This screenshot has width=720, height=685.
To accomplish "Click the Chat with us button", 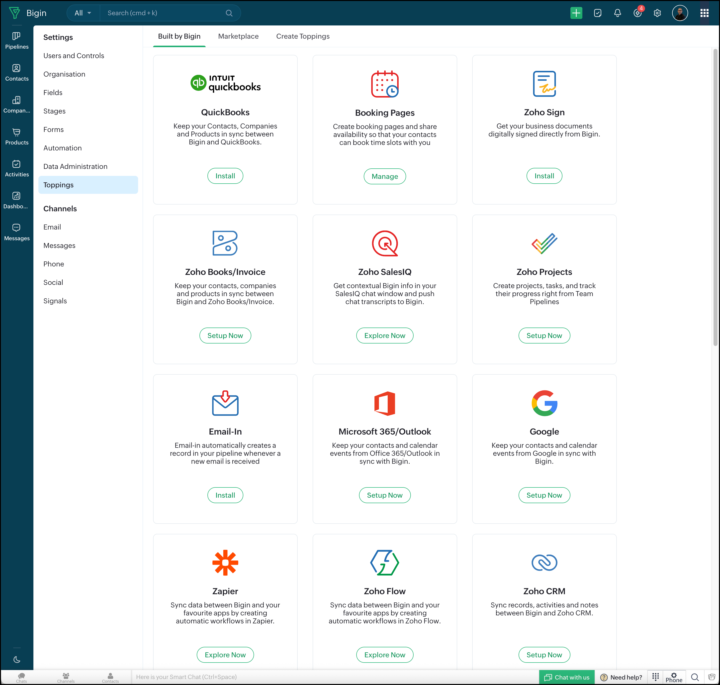I will (x=567, y=677).
